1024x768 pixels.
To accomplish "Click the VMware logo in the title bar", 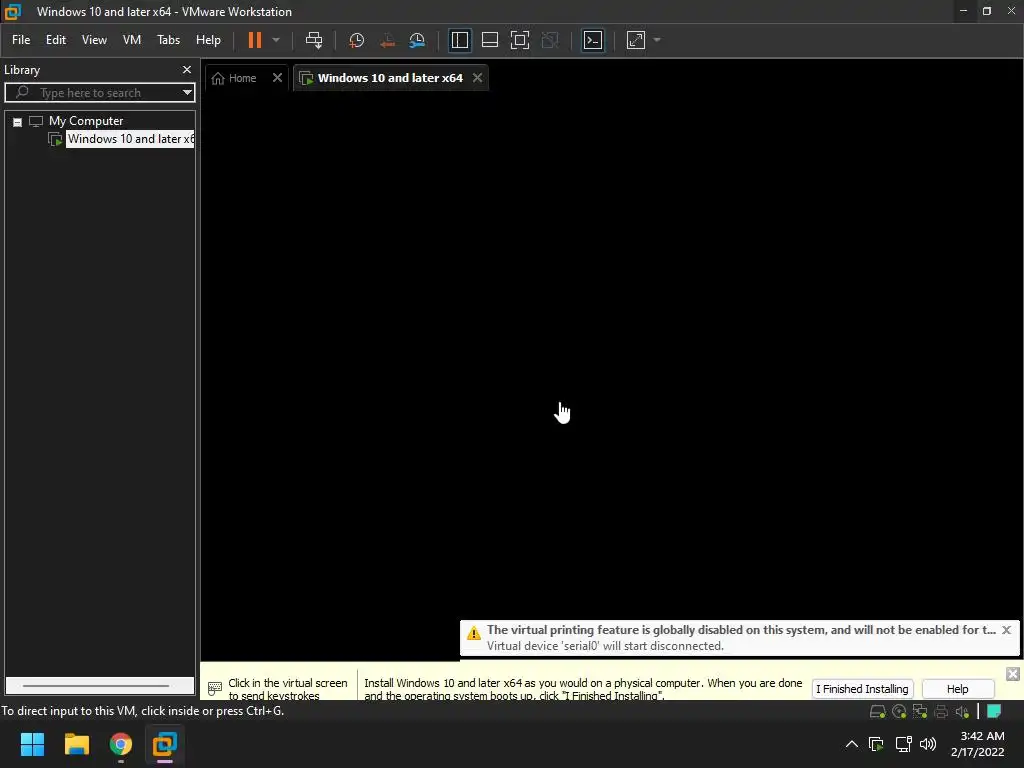I will (x=13, y=12).
